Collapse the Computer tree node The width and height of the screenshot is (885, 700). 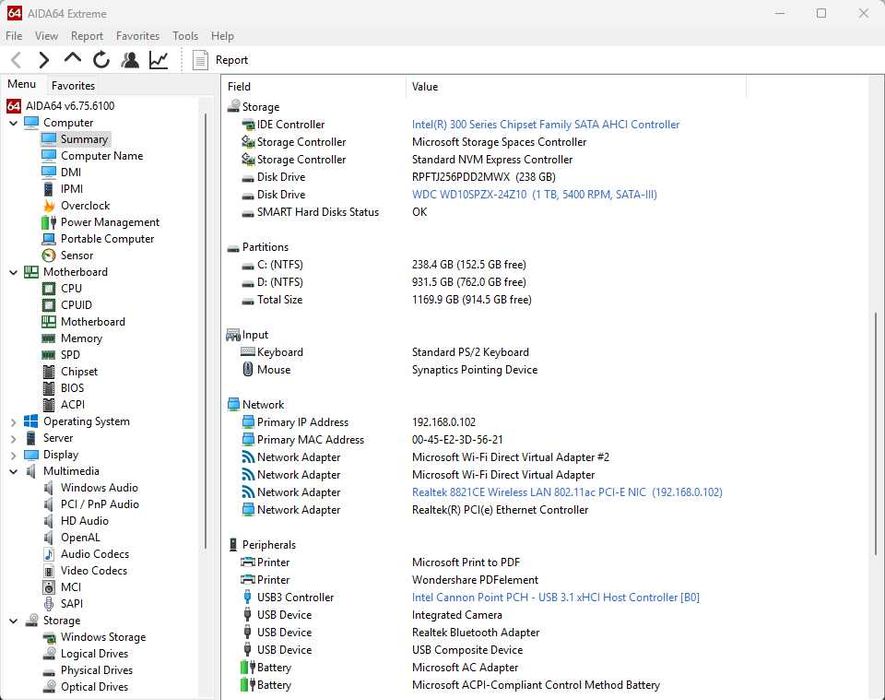pos(14,122)
